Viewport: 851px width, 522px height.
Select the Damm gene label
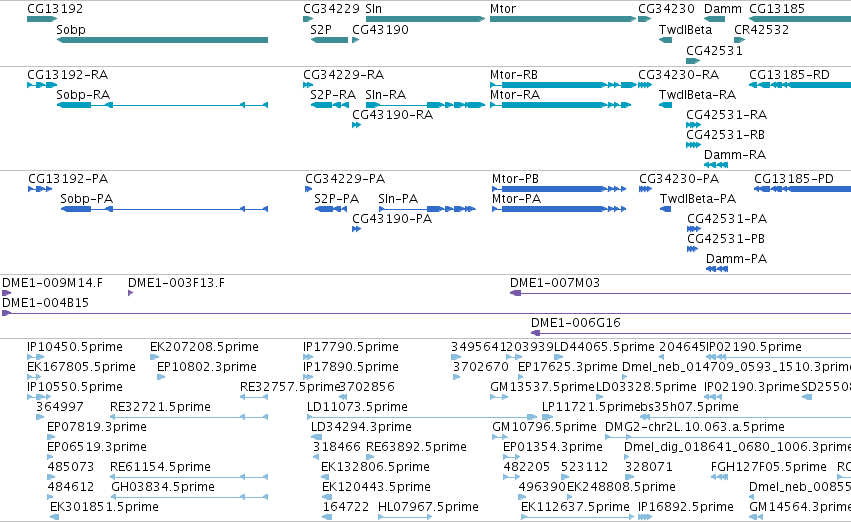pos(722,9)
